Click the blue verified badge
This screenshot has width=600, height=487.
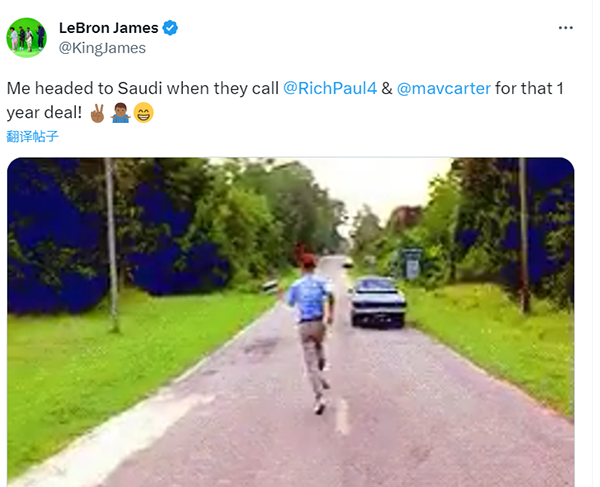click(x=170, y=28)
